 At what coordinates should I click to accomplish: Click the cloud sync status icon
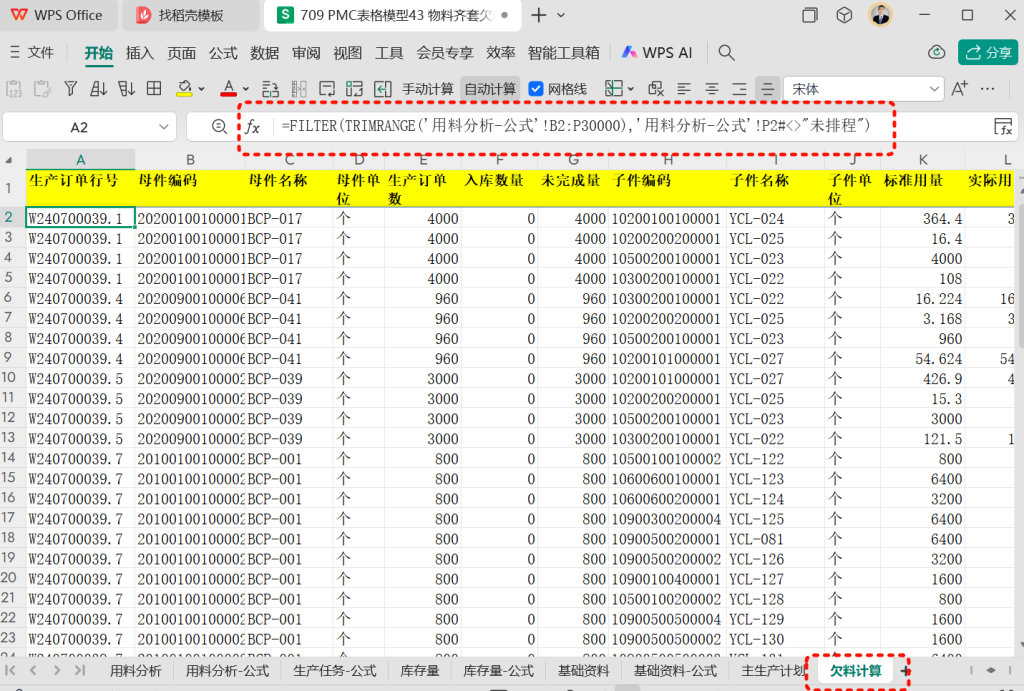click(936, 52)
